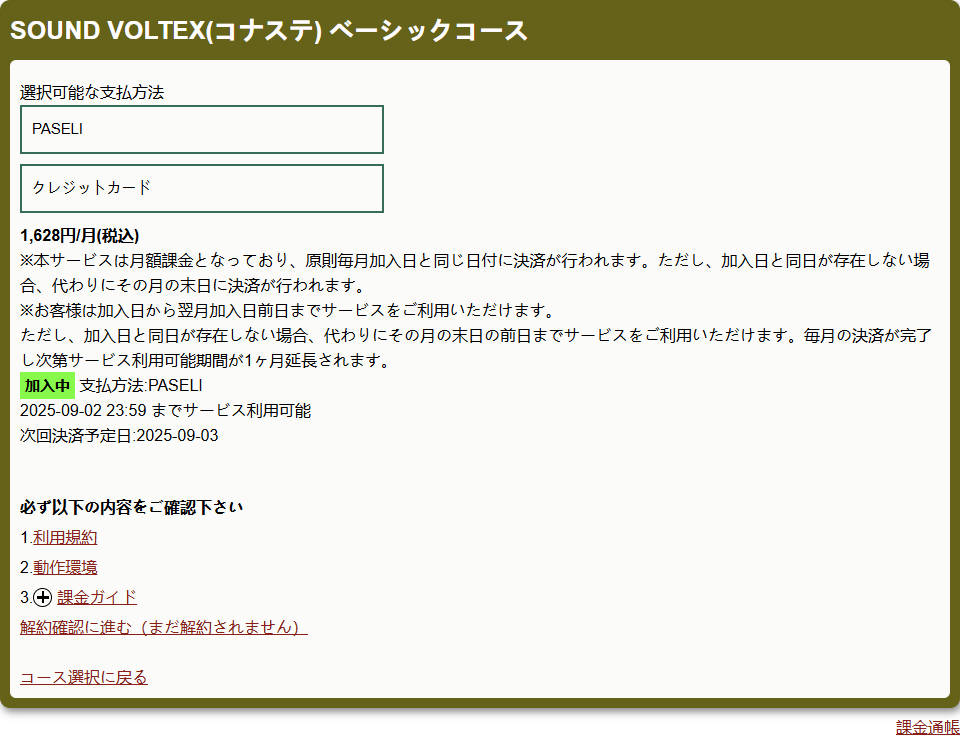Click the 必ず以下の内容をご確認下さい heading
This screenshot has width=960, height=738.
coord(132,507)
